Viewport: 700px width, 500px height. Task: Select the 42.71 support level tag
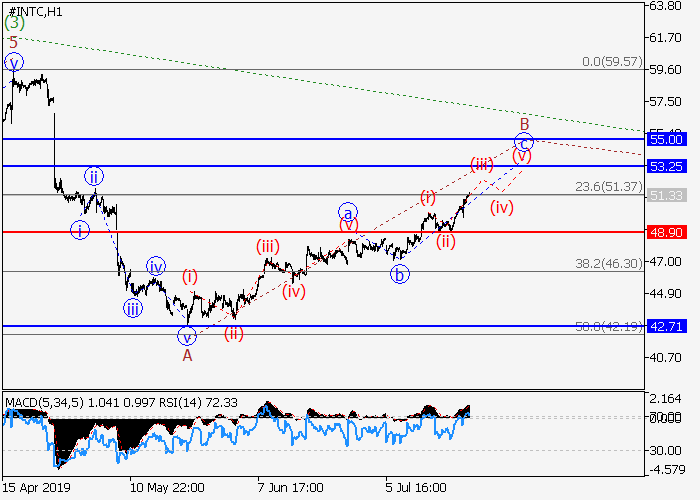(x=665, y=326)
